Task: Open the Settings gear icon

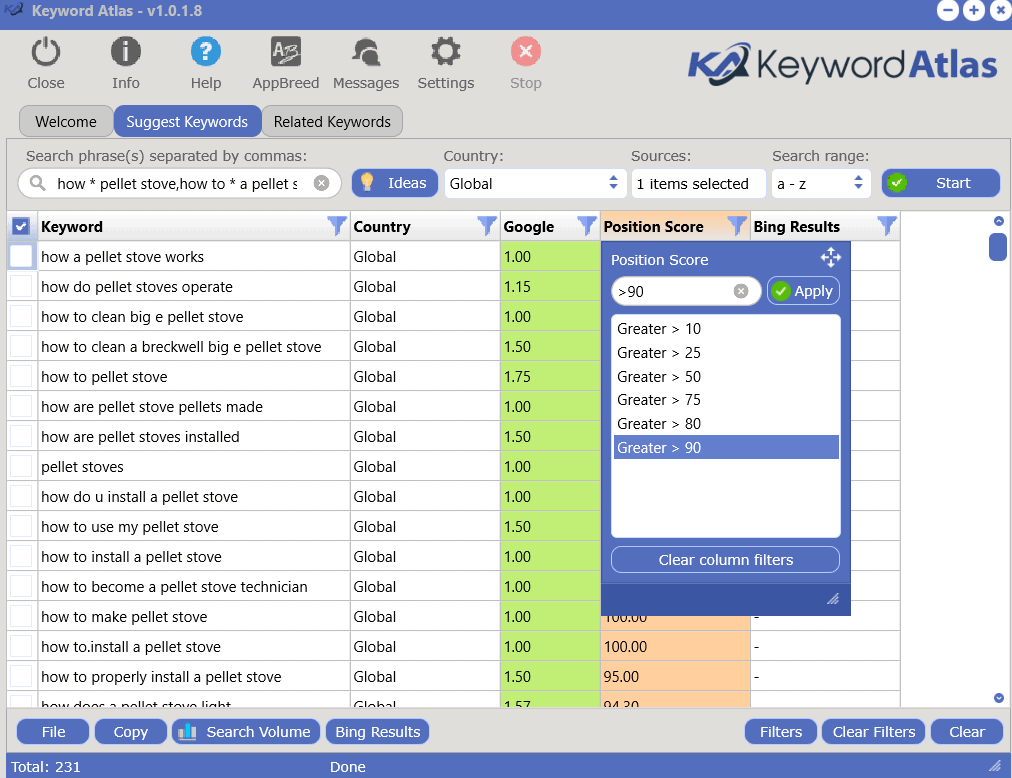Action: coord(445,52)
